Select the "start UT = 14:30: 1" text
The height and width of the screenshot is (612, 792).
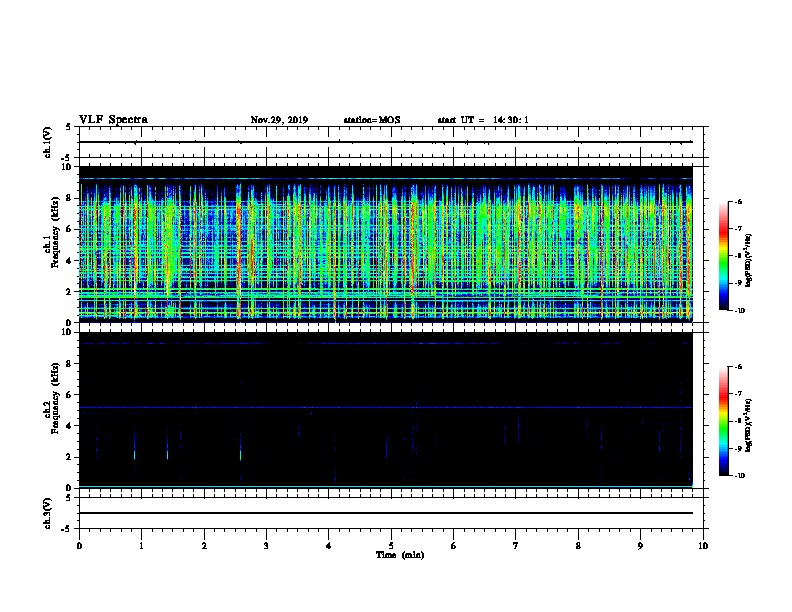(483, 120)
